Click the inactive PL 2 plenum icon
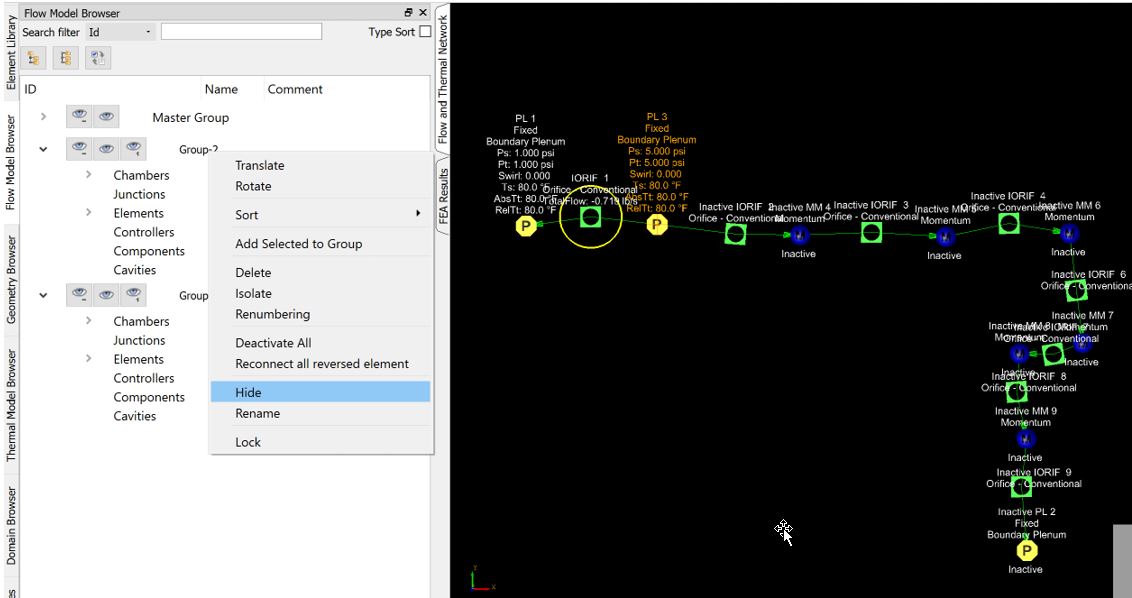This screenshot has height=598, width=1132. pyautogui.click(x=1026, y=550)
